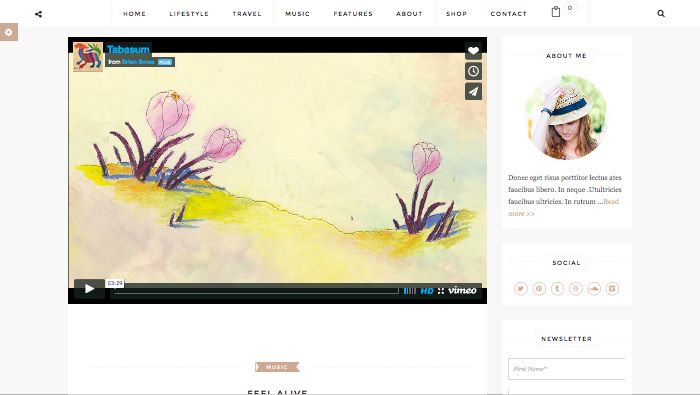The image size is (700, 395).
Task: Open the Music menu
Action: pos(297,14)
